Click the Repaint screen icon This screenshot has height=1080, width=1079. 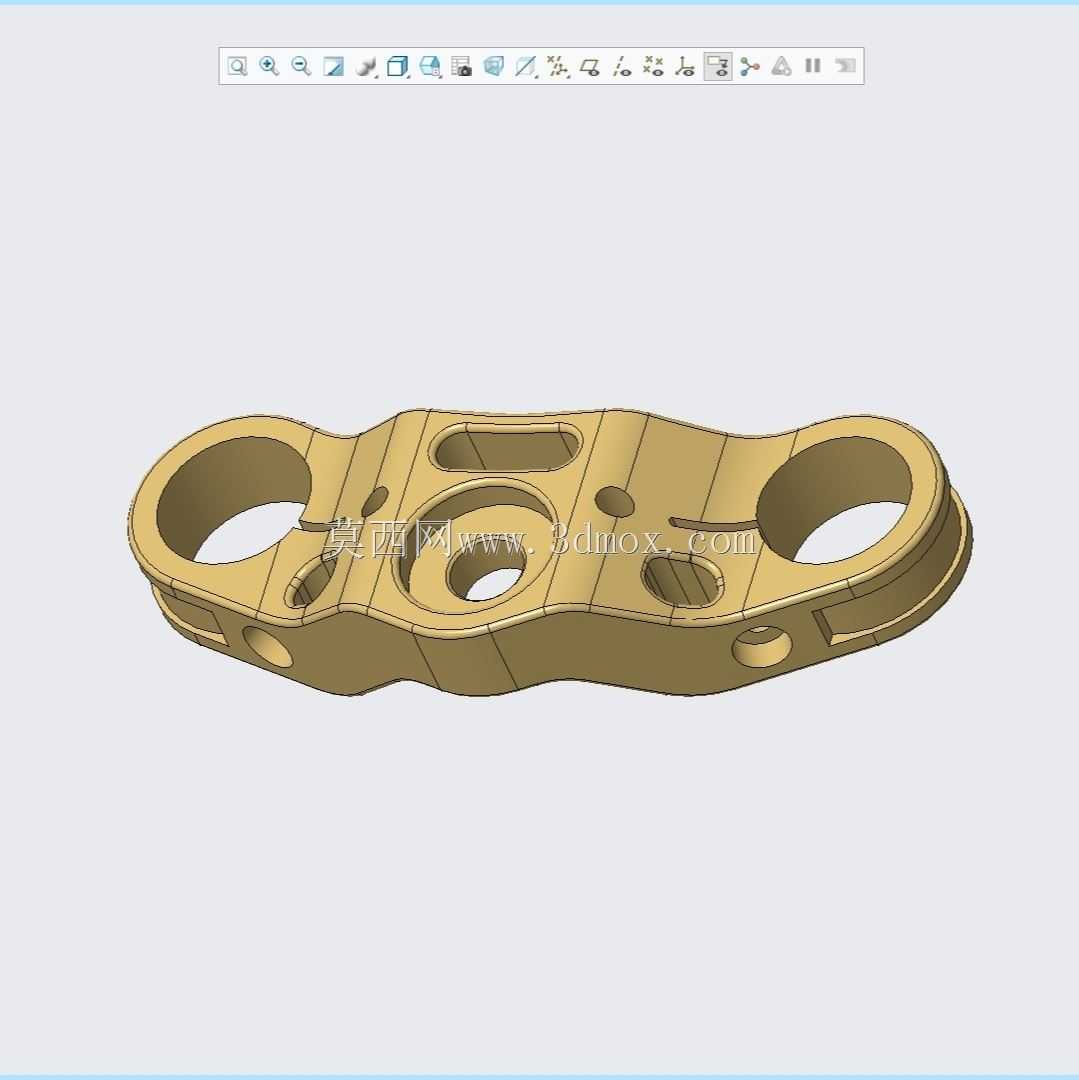coord(333,66)
